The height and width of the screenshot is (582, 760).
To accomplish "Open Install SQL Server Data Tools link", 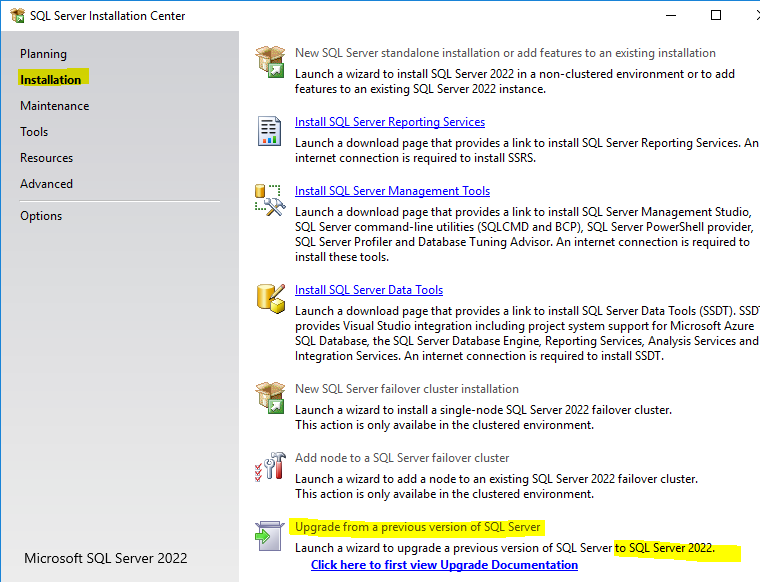I will 369,290.
